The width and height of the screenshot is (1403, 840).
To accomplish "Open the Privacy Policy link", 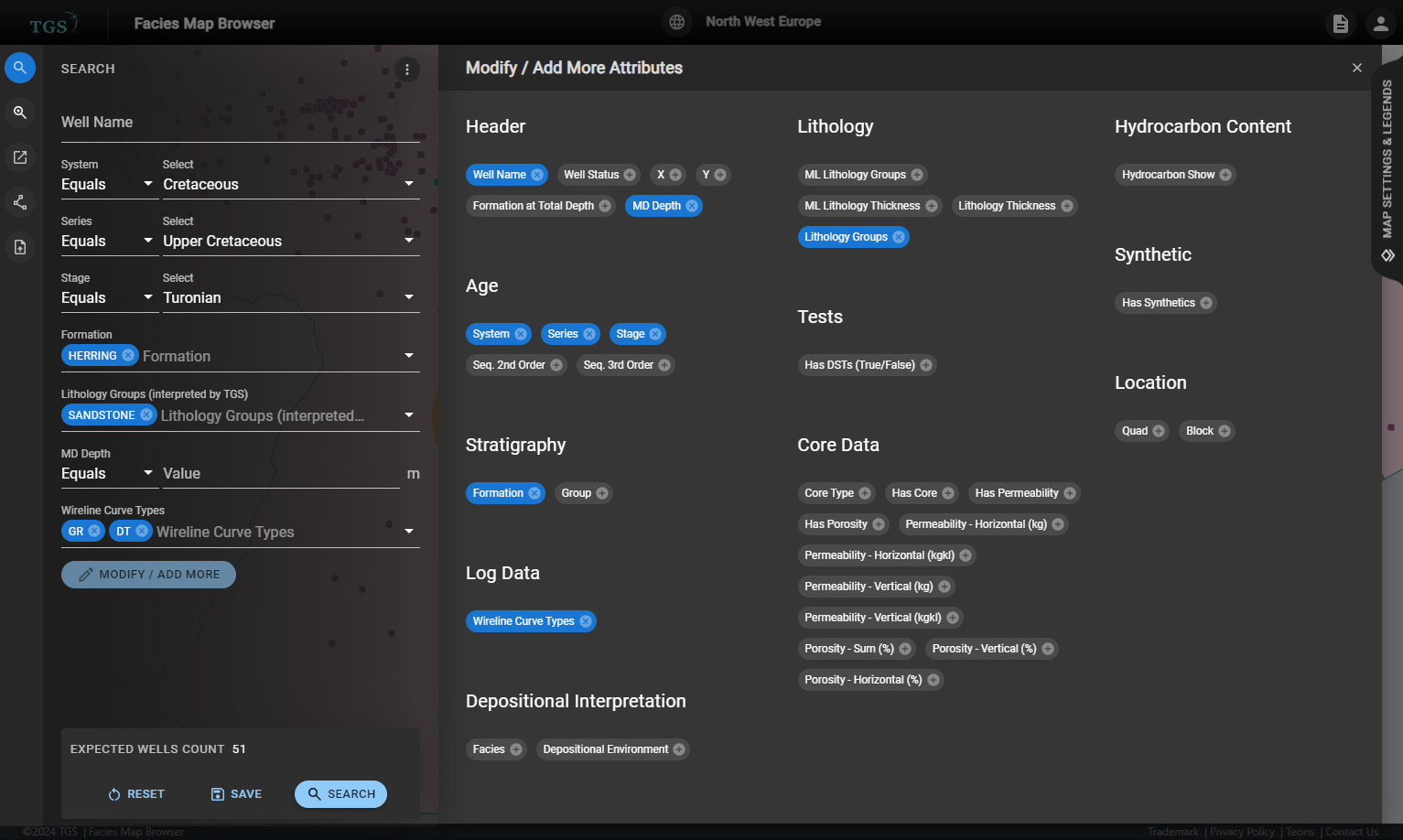I will point(1242,831).
